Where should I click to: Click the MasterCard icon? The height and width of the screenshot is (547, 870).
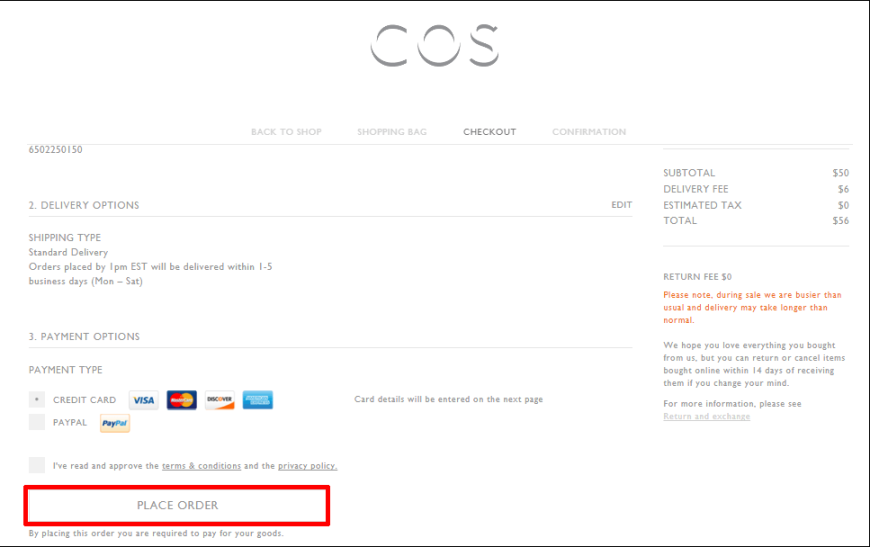181,400
